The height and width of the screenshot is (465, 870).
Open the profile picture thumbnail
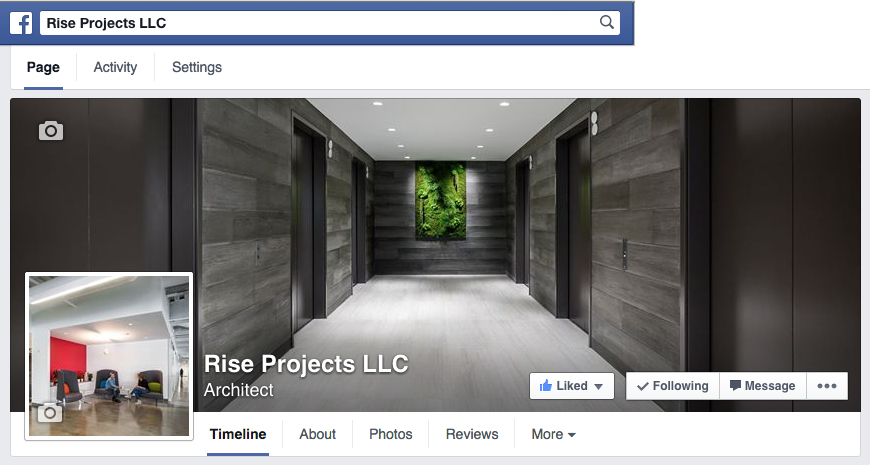[x=109, y=356]
